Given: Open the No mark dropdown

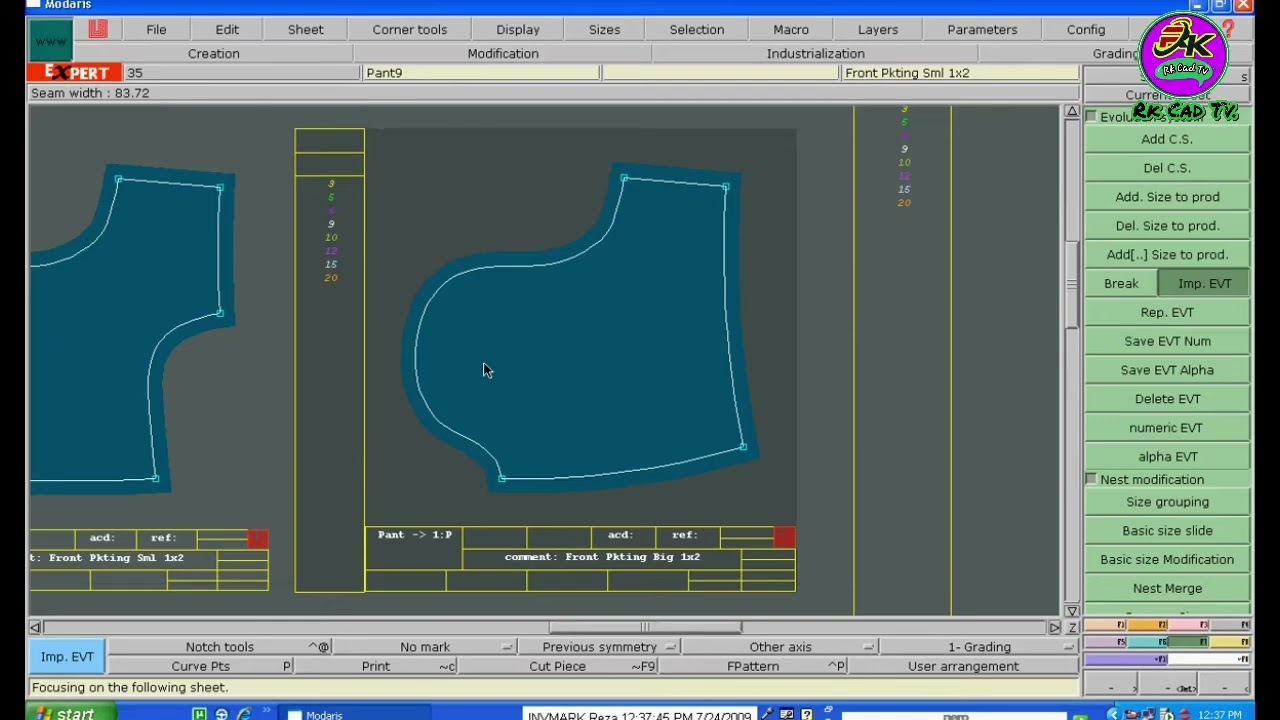Looking at the screenshot, I should [425, 647].
